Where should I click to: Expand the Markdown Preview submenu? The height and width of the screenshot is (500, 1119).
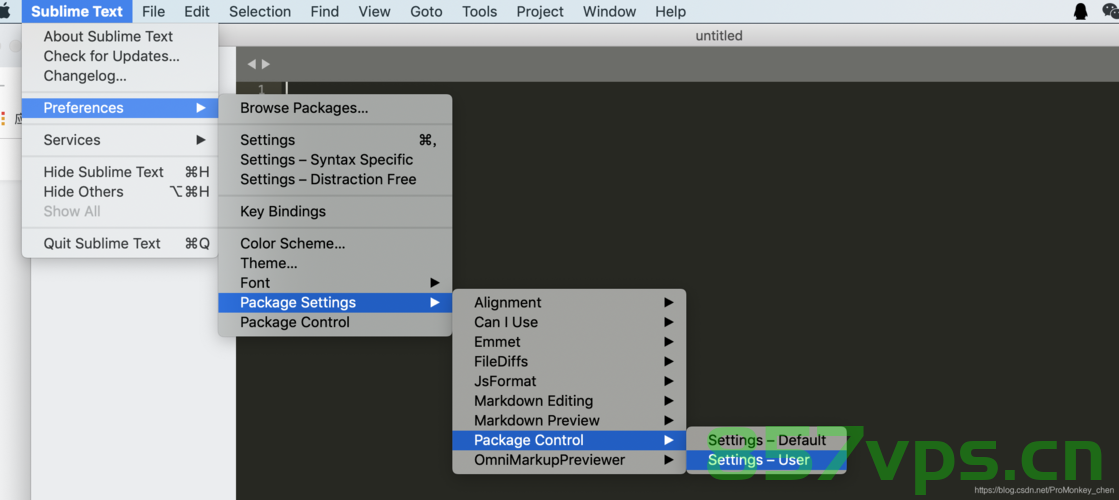coord(569,421)
